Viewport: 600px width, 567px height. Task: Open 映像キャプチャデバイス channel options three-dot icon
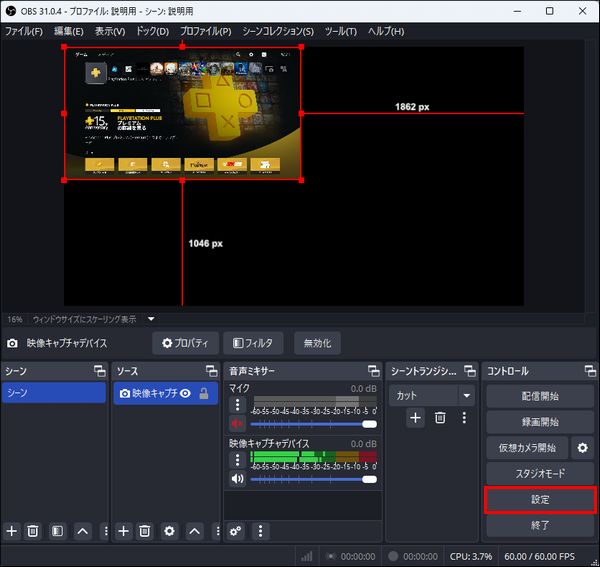238,460
